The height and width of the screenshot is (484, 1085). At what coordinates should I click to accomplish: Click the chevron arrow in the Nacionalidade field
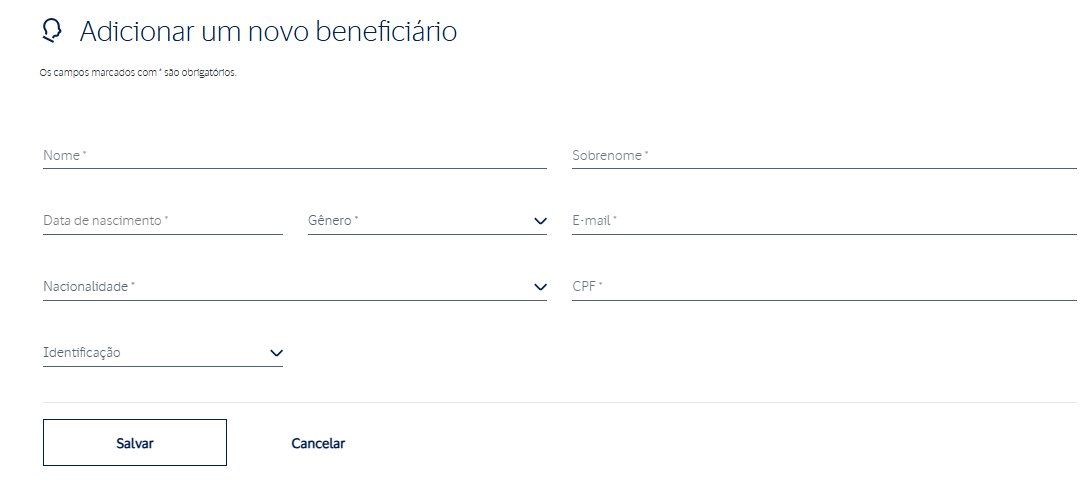point(540,287)
